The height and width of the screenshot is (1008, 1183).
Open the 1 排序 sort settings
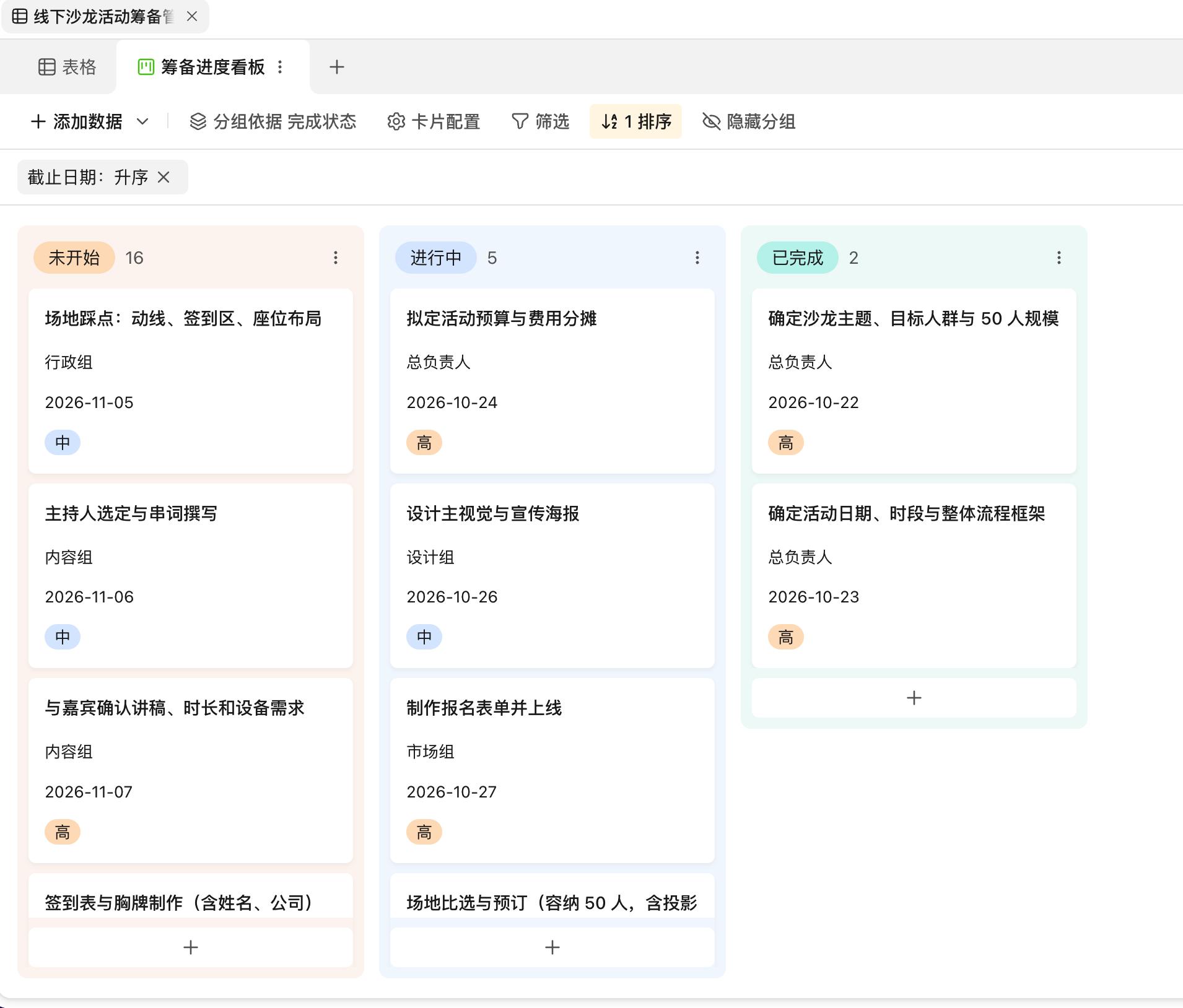635,121
